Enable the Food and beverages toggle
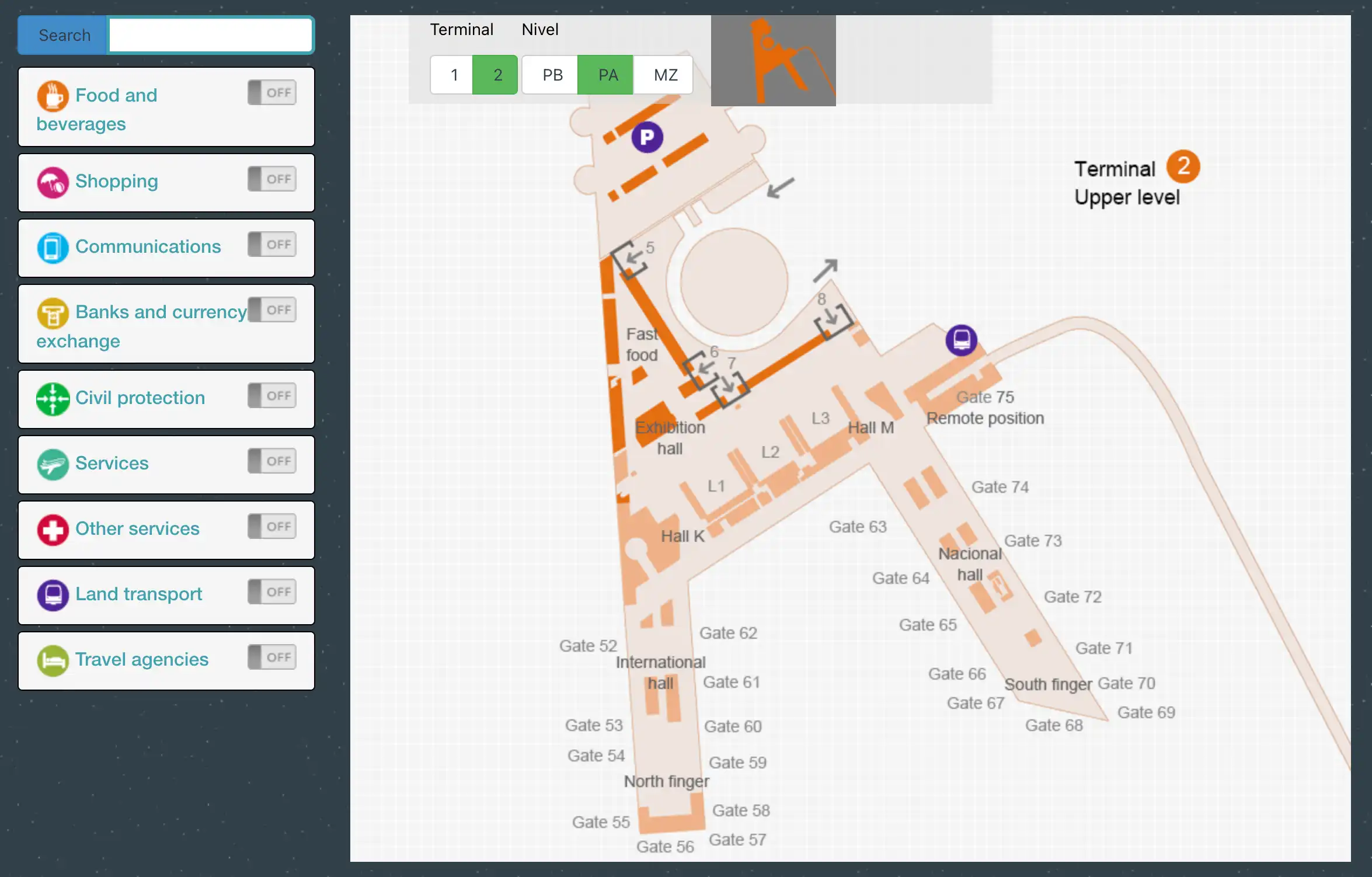The width and height of the screenshot is (1372, 877). 272,92
